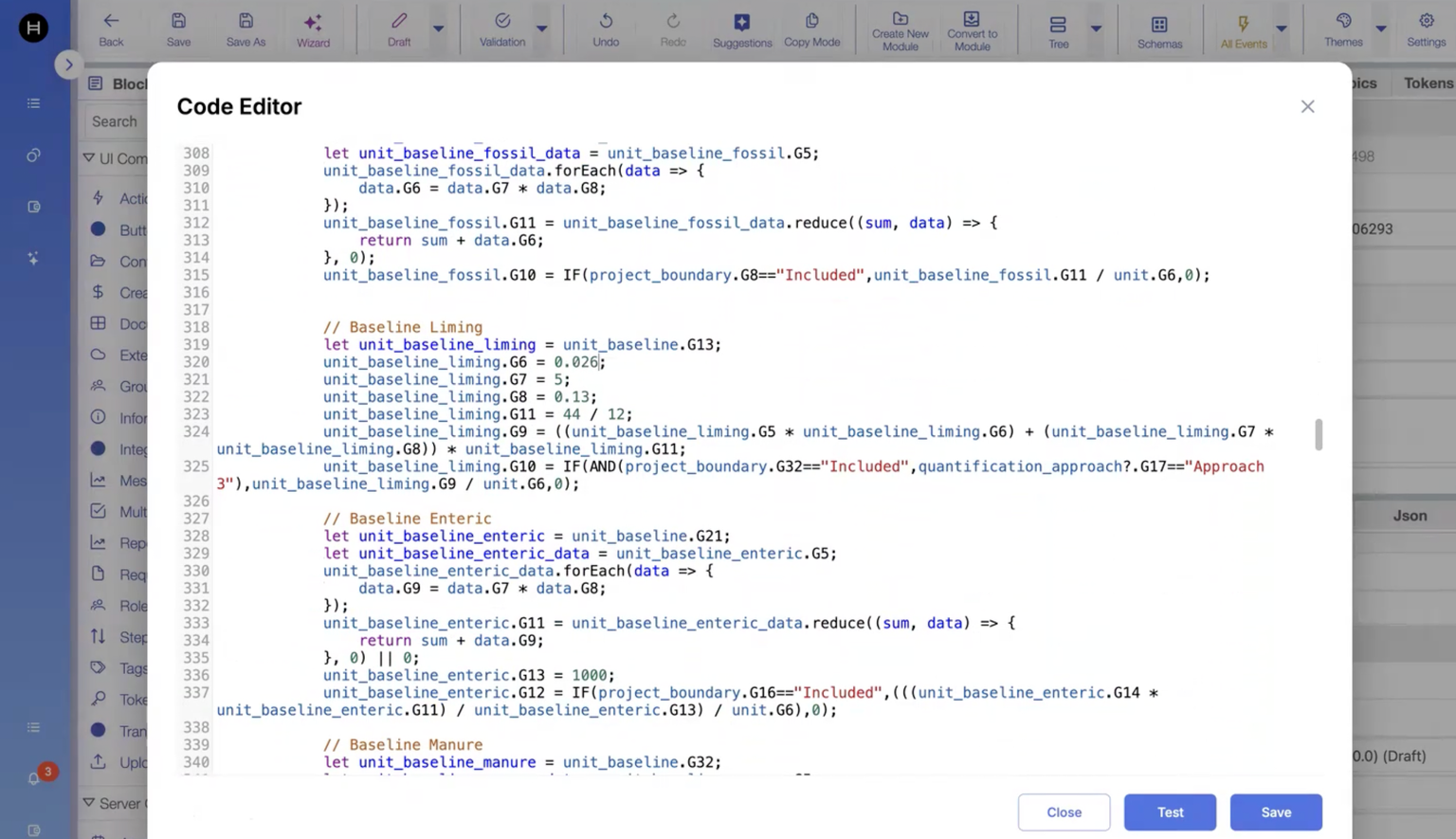Screen dimensions: 1456x839
Task: Click the Back arrow icon in toolbar
Action: coord(111,22)
